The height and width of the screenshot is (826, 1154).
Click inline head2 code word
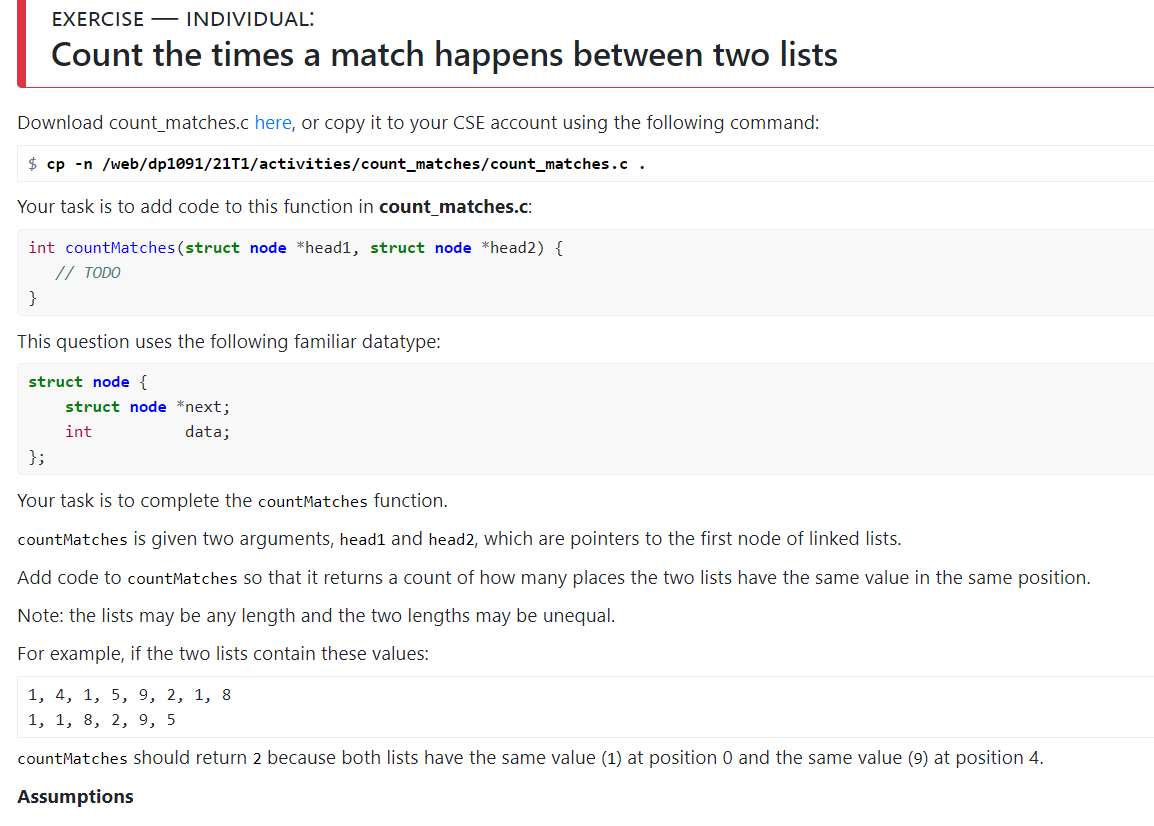pos(451,540)
